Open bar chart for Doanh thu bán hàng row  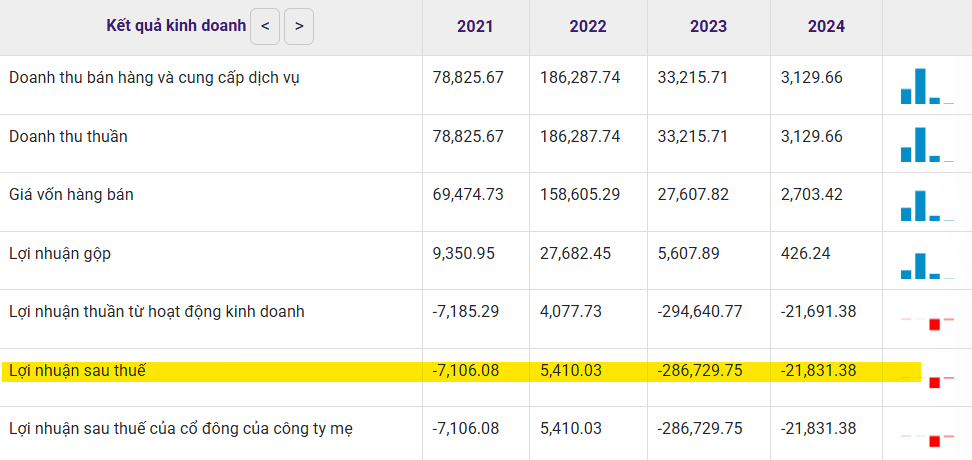(x=927, y=86)
